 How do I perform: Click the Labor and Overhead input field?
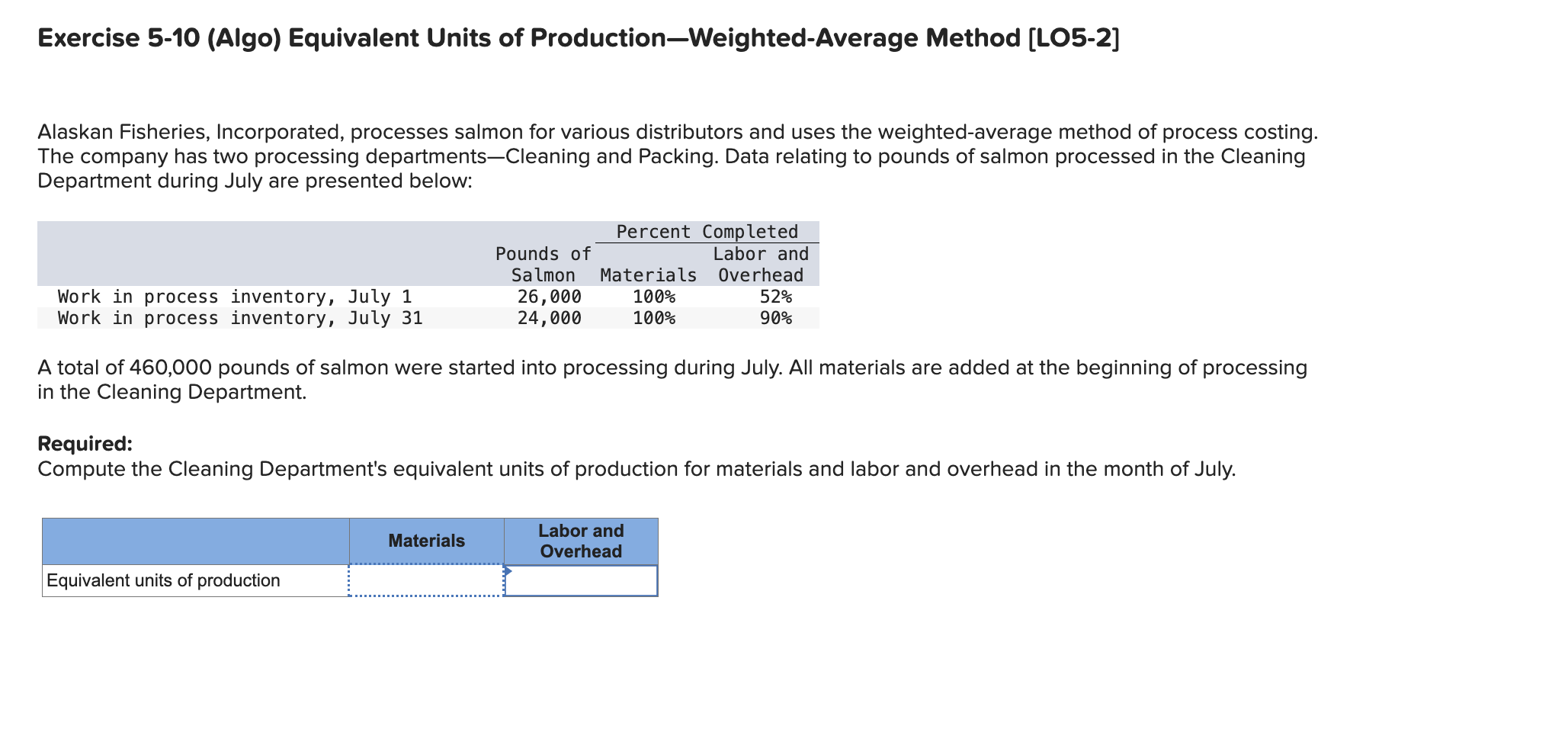tap(582, 581)
